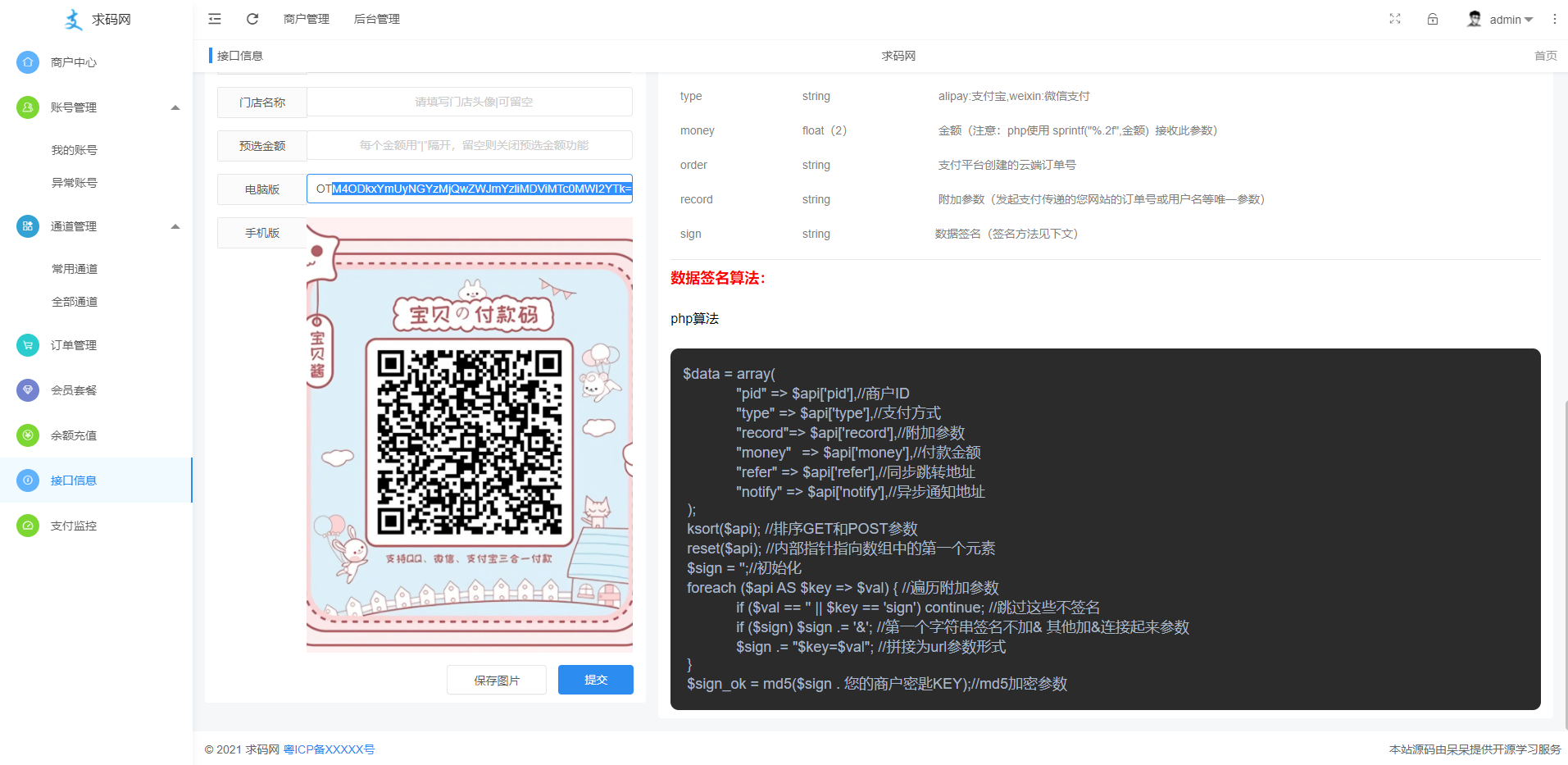This screenshot has width=1568, height=765.
Task: Collapse the 账号管理 submenu arrow
Action: click(x=175, y=107)
